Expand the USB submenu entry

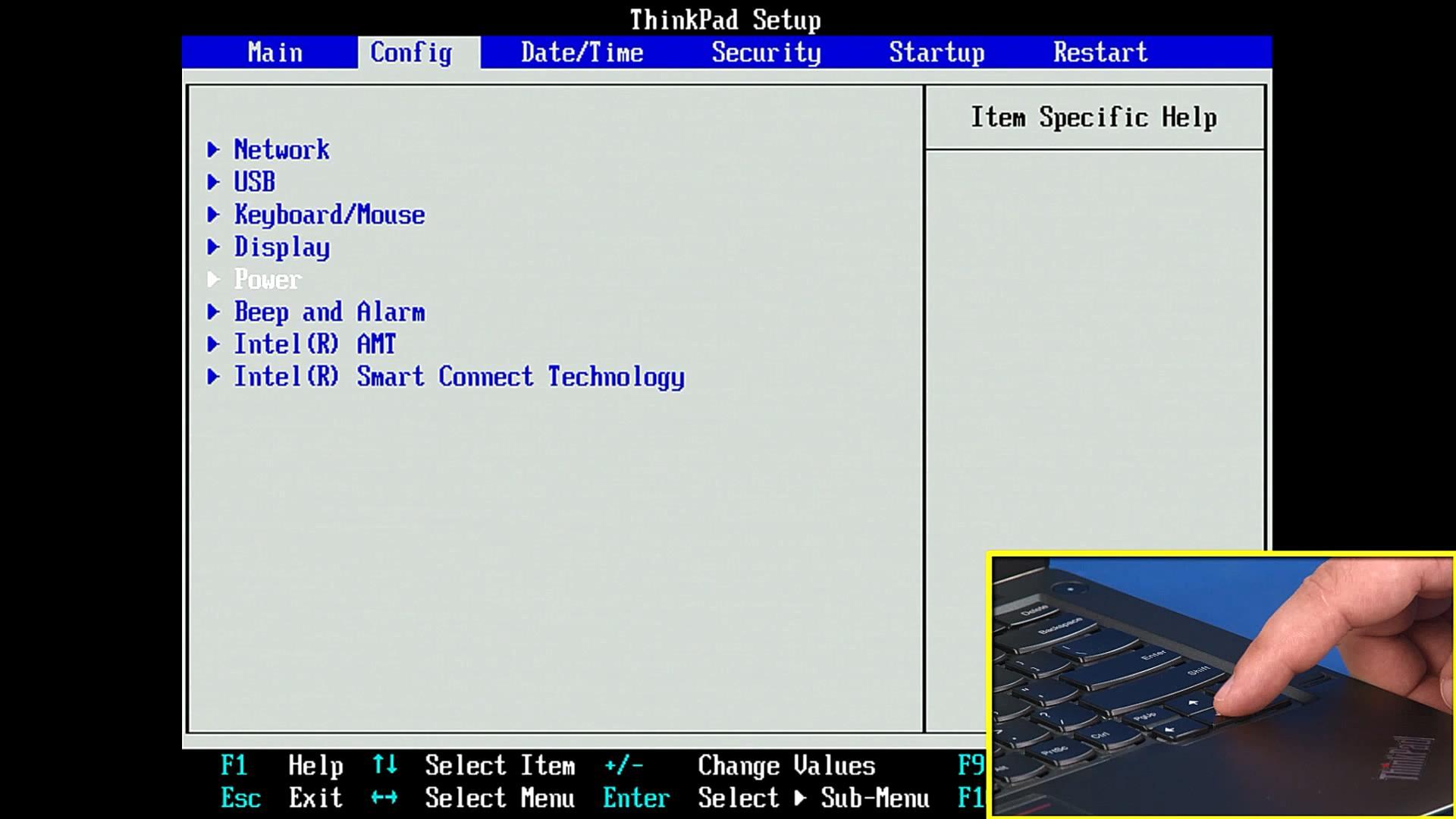pyautogui.click(x=254, y=182)
